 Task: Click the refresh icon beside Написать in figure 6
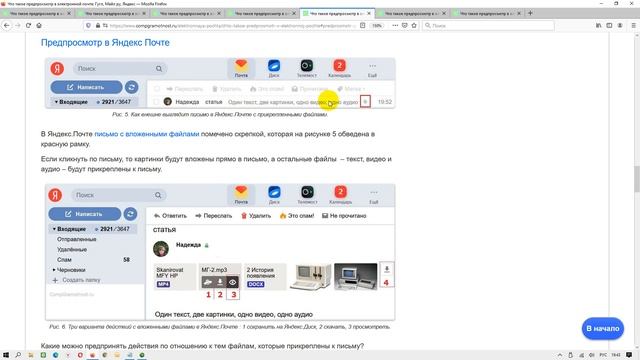coord(130,214)
